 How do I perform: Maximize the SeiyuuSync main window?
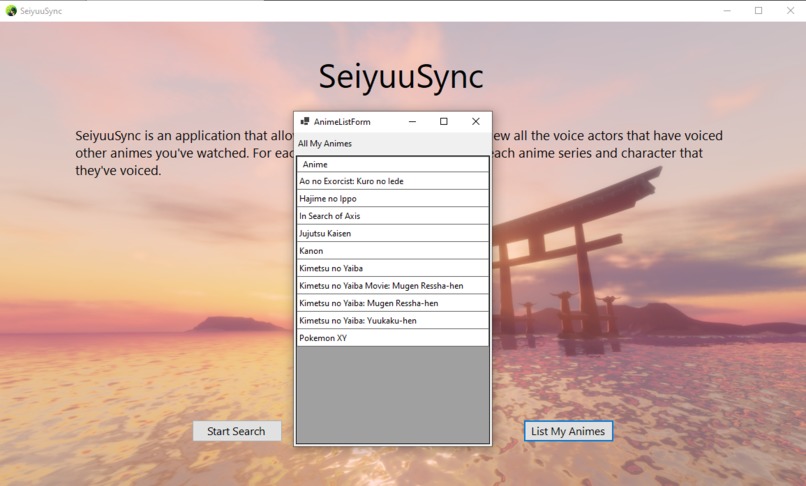[x=758, y=11]
